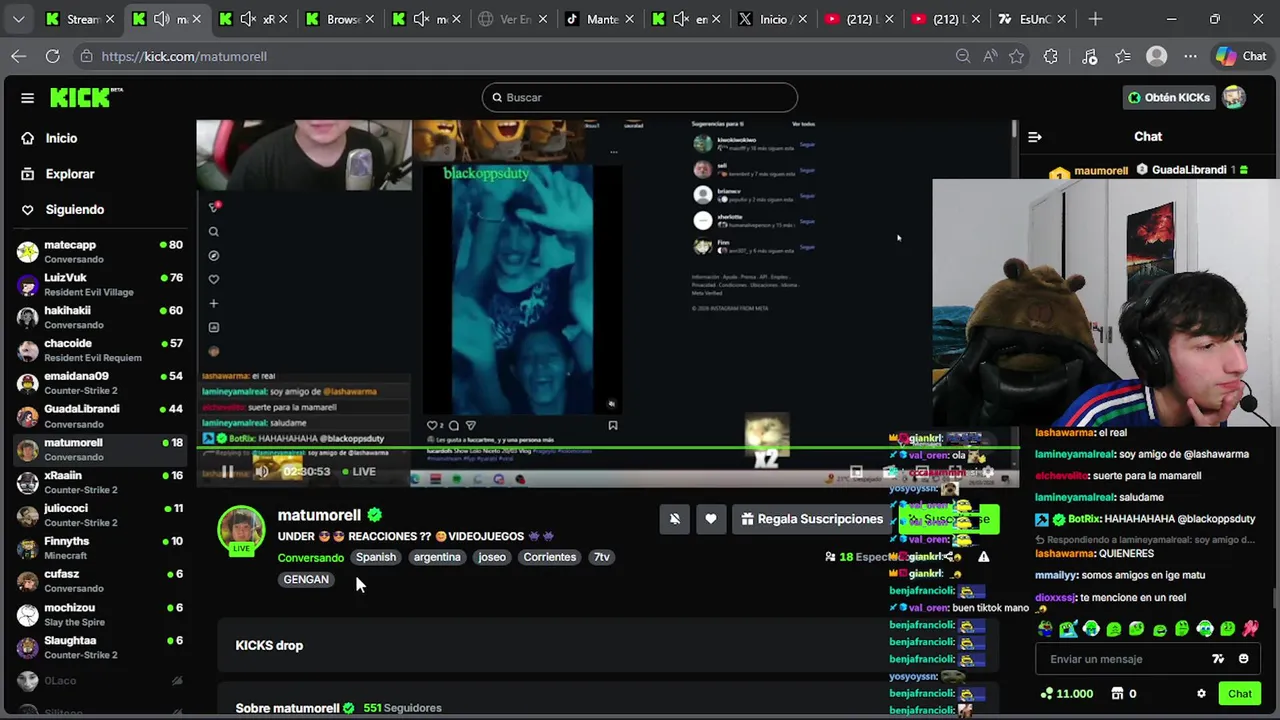Go to Inicio in the sidebar

click(61, 138)
